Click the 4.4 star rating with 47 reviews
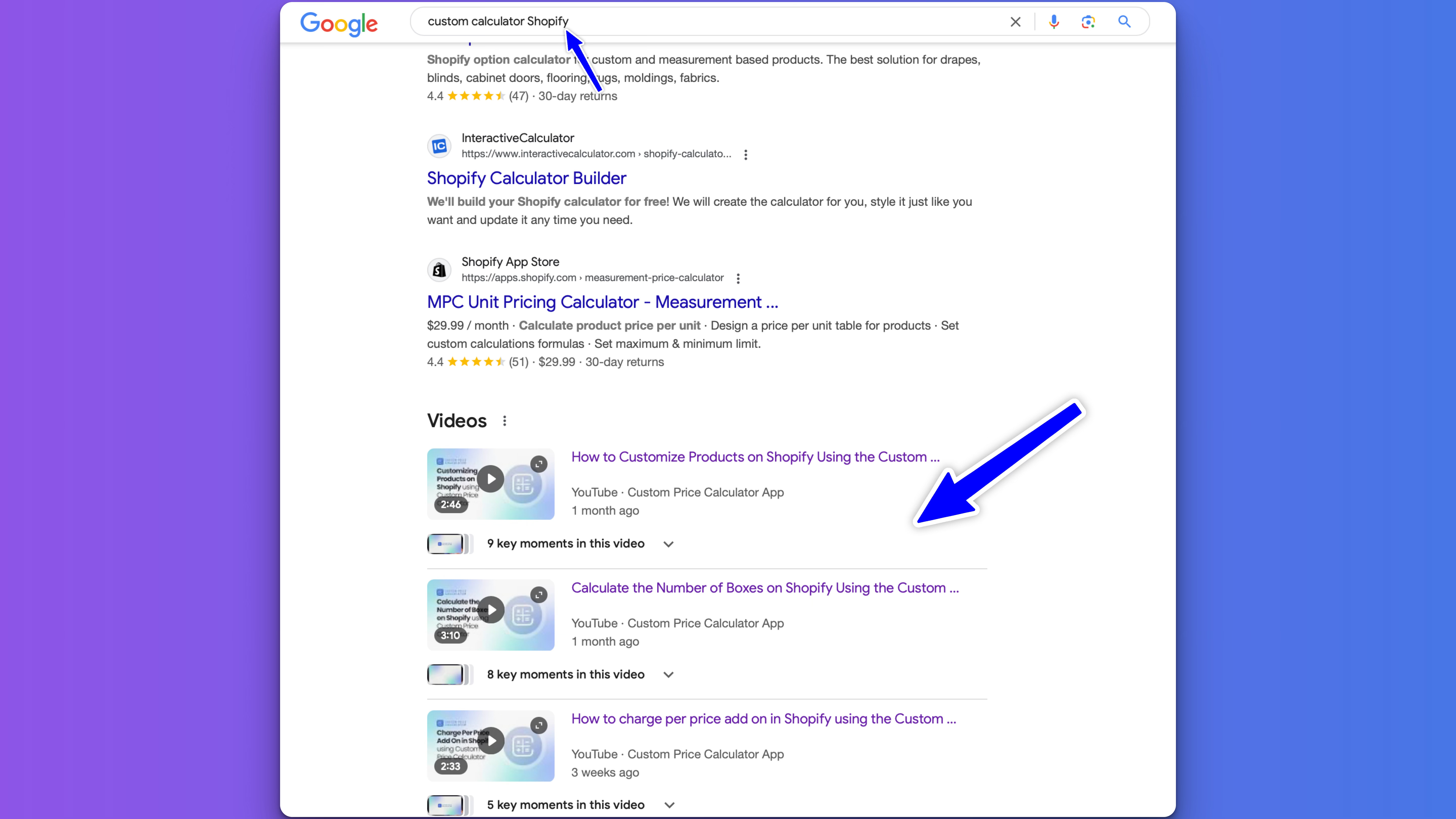The image size is (1456, 819). click(x=477, y=96)
